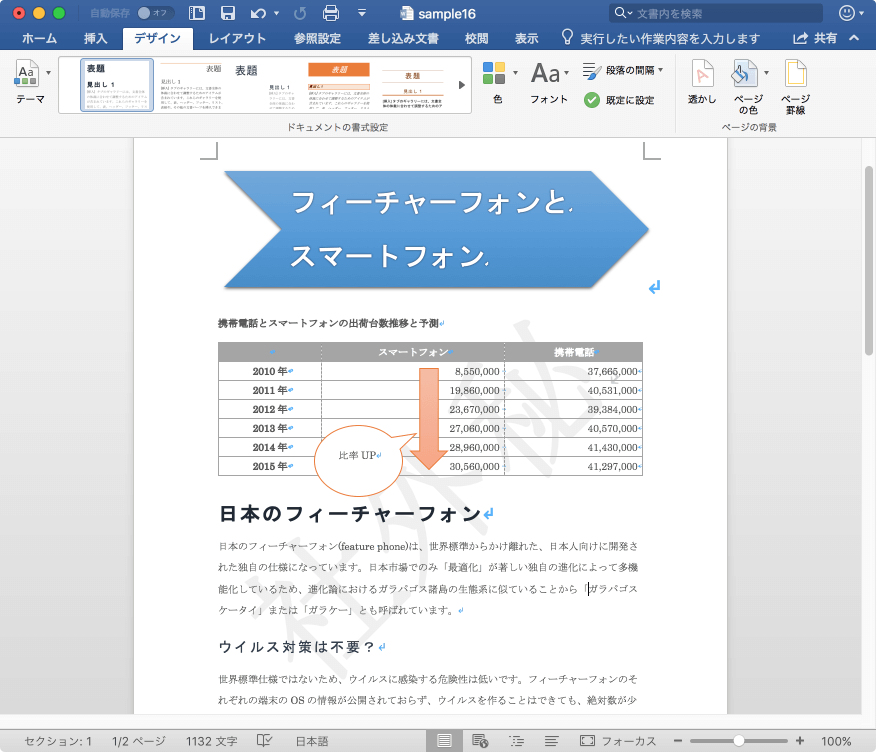
Task: Open the References (参照設定) tab
Action: pos(317,38)
